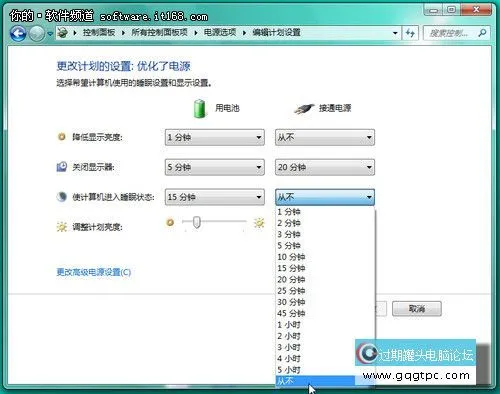This screenshot has height=394, width=500.
Task: Select 25 分钟 in the dropdown list
Action: pos(325,291)
